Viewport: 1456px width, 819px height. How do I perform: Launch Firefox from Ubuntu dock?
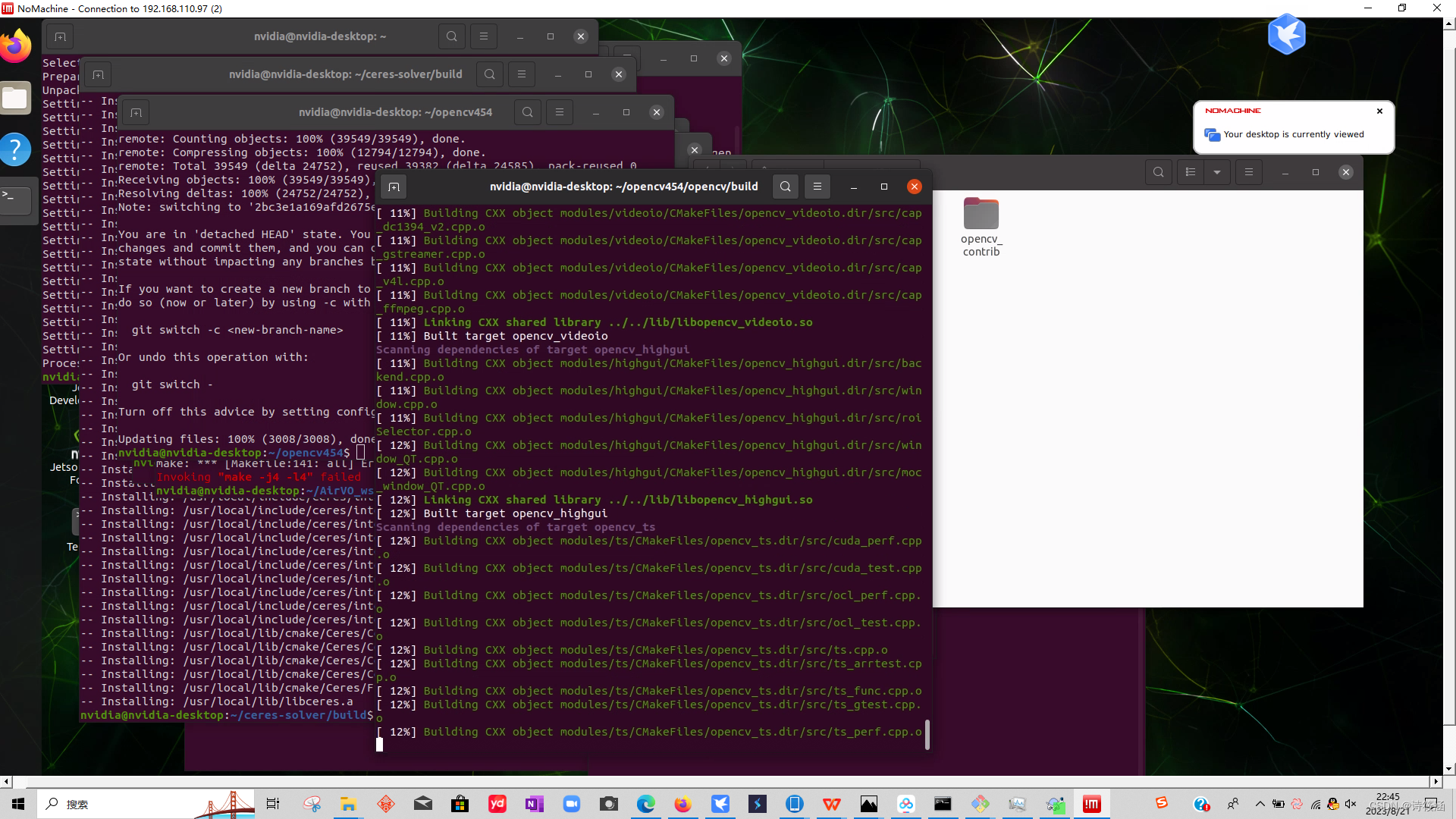tap(16, 47)
